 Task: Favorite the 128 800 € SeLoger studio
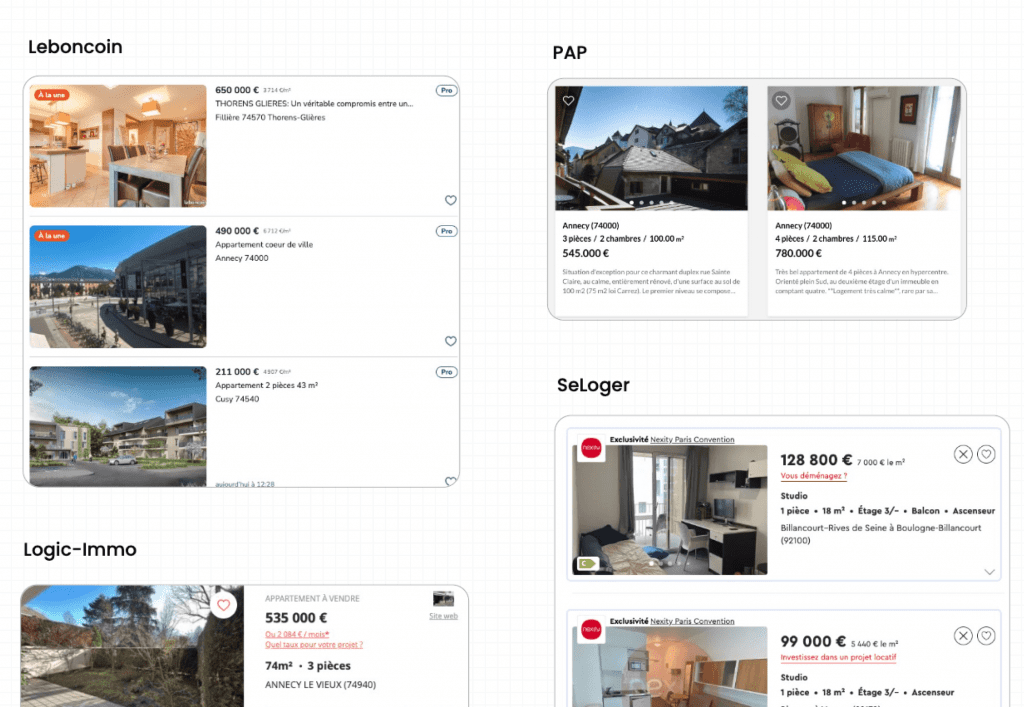pyautogui.click(x=986, y=455)
